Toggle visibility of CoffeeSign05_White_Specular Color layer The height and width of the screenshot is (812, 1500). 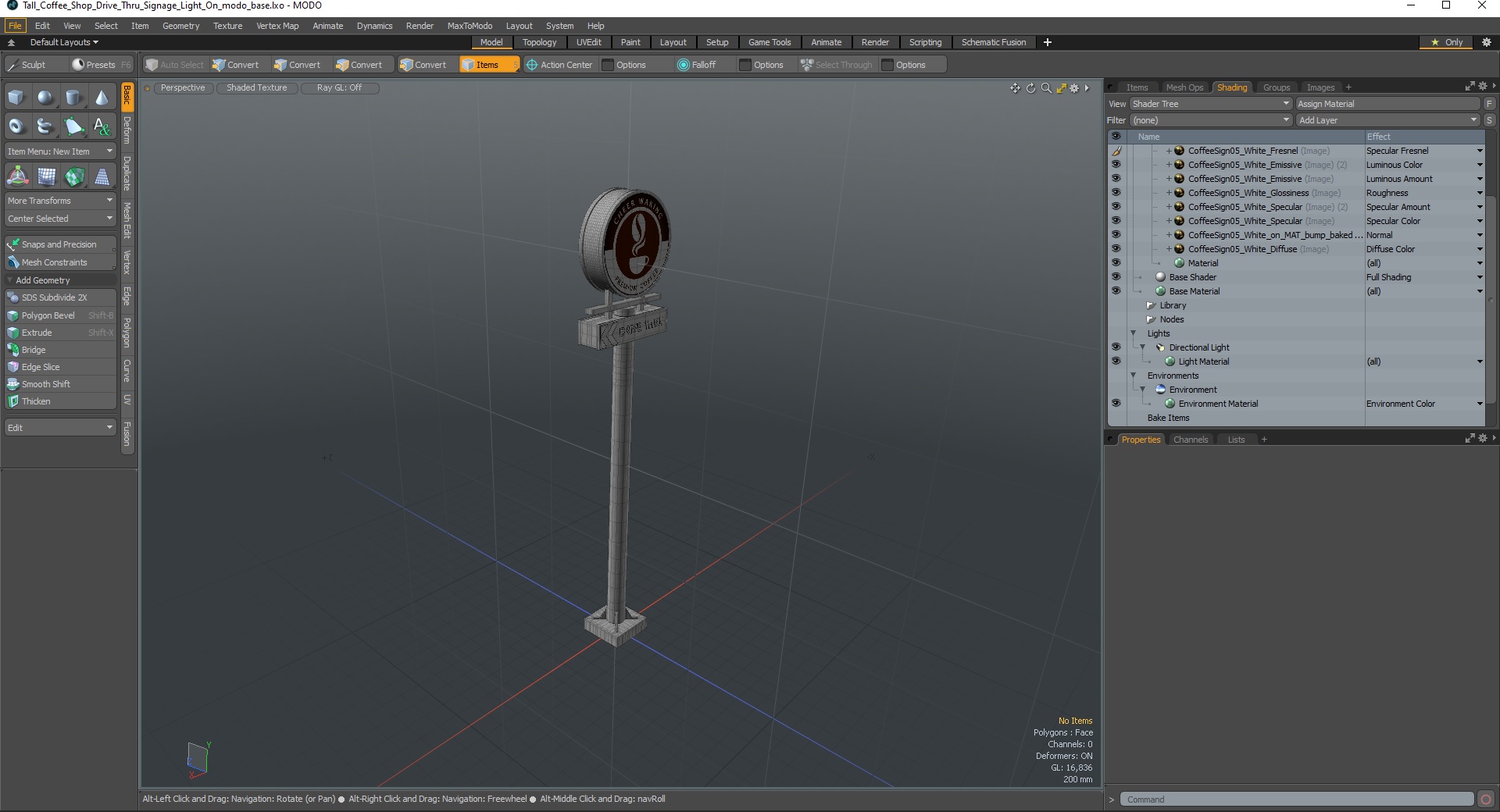point(1116,221)
